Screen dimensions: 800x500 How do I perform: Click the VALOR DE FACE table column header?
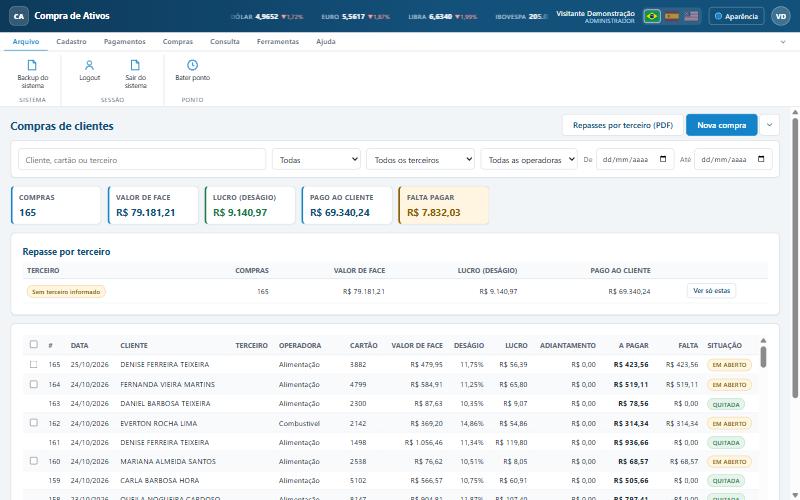pos(417,345)
